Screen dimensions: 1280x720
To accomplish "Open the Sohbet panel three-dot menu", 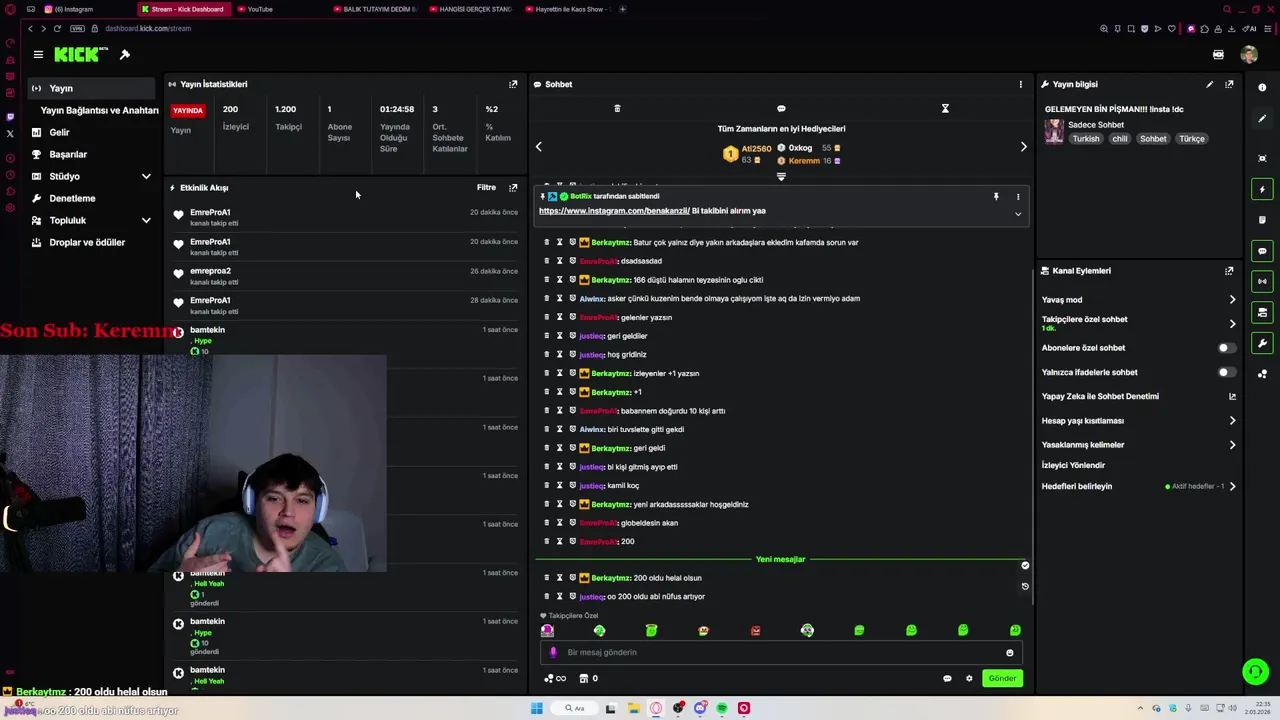I will 1020,84.
